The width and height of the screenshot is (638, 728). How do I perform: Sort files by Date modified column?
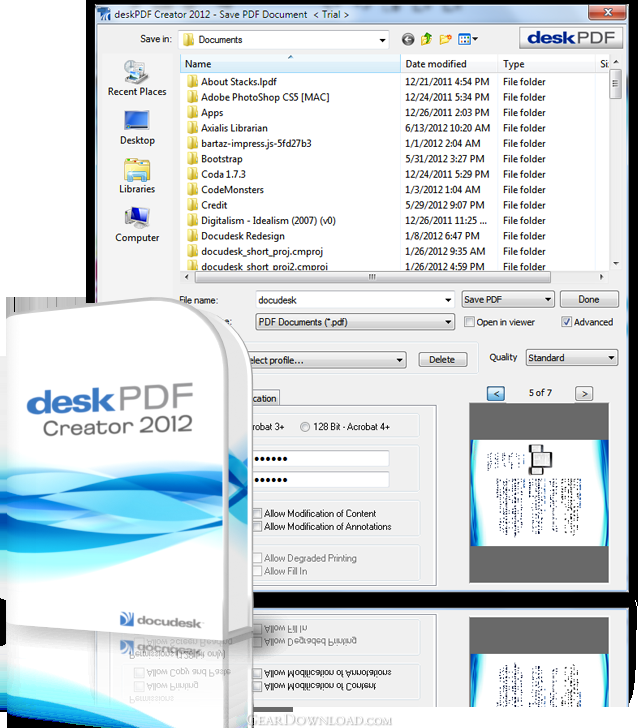point(436,64)
